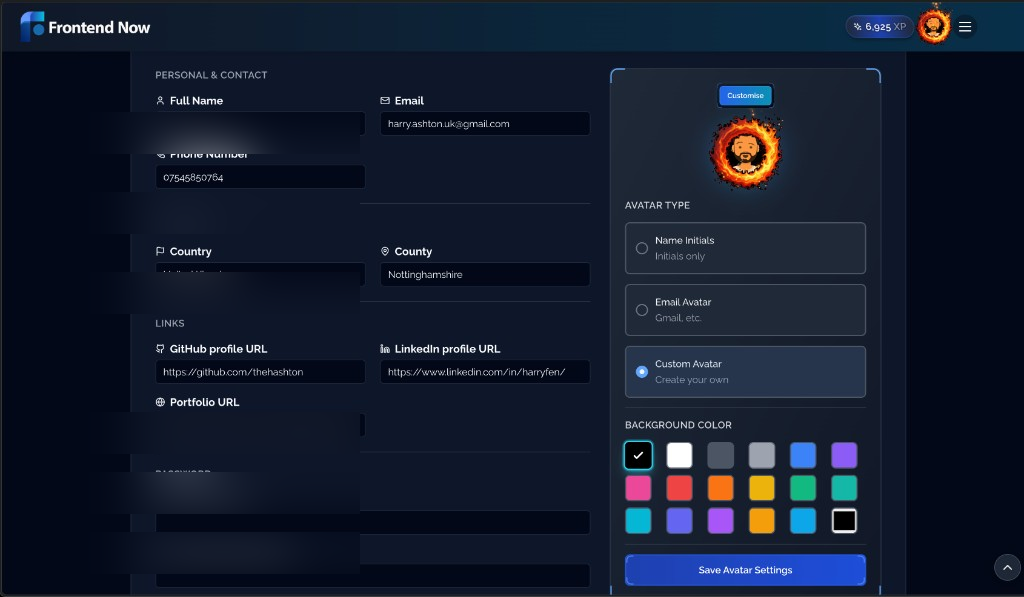Focus the County field showing Nottinghamshire
The width and height of the screenshot is (1024, 597).
[485, 274]
